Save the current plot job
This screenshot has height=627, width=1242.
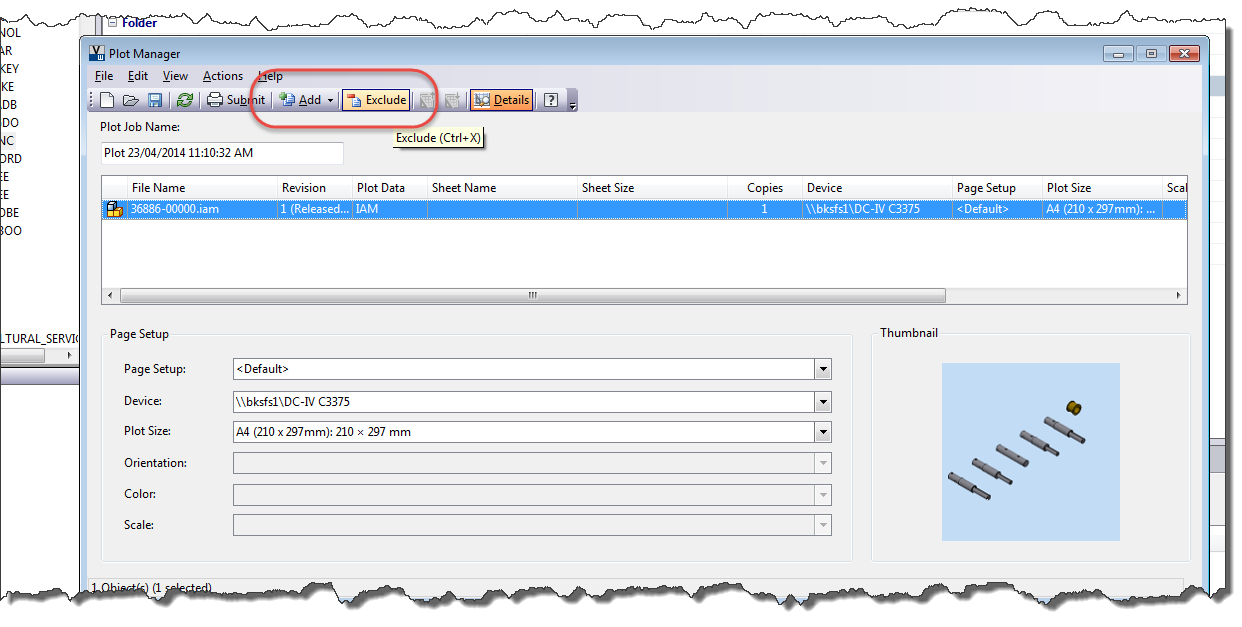click(x=156, y=99)
